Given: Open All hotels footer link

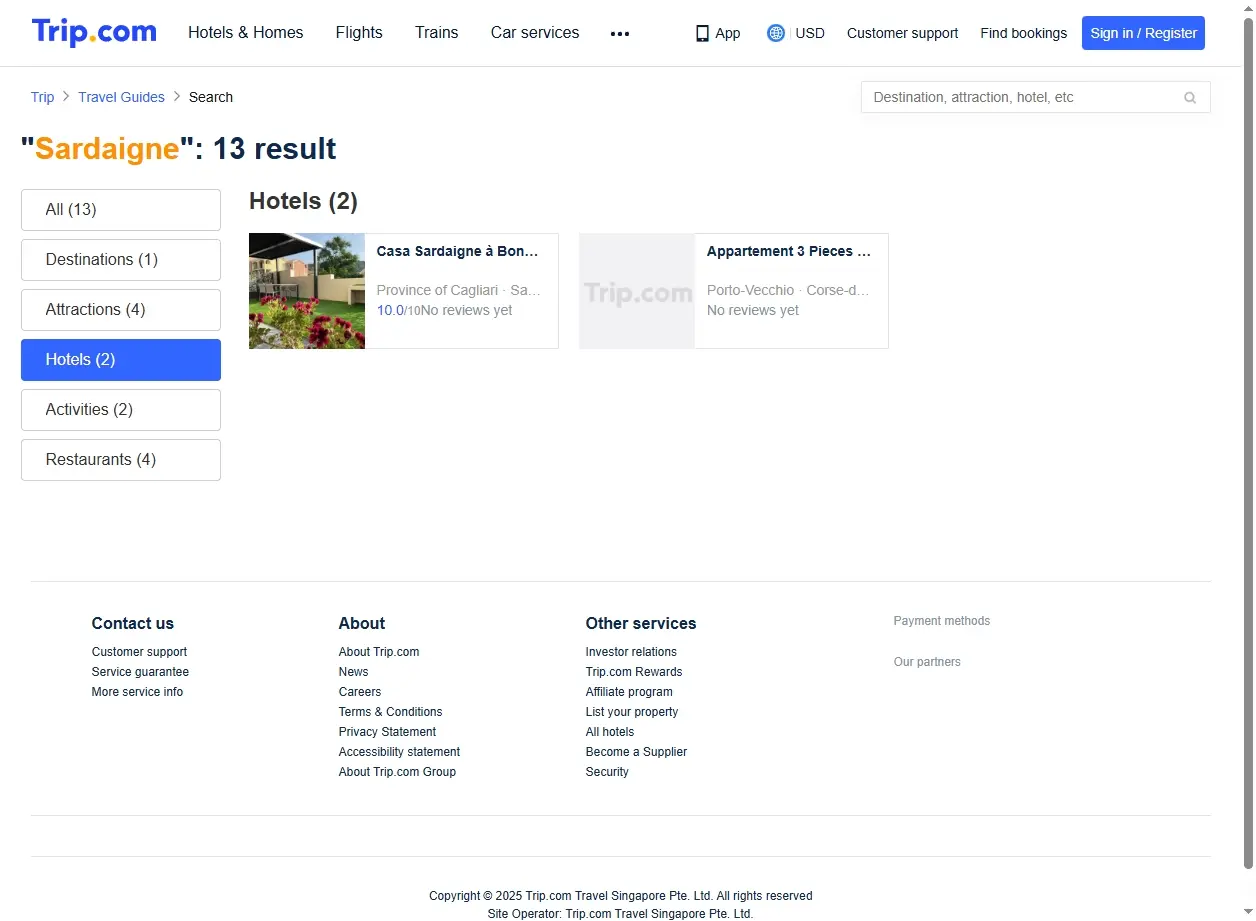Looking at the screenshot, I should (x=610, y=732).
